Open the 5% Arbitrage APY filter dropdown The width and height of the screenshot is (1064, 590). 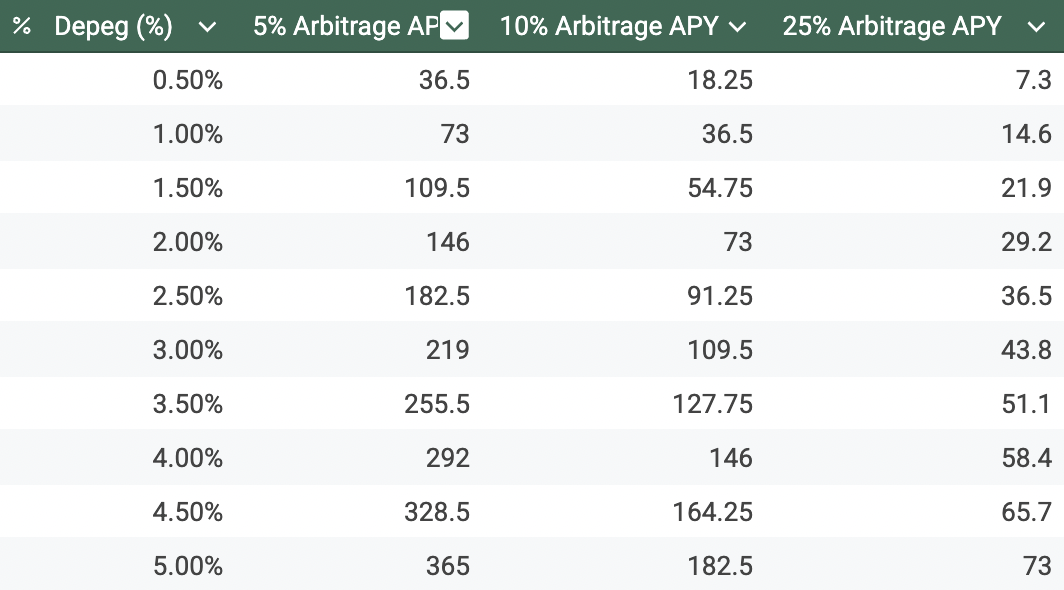tap(454, 27)
